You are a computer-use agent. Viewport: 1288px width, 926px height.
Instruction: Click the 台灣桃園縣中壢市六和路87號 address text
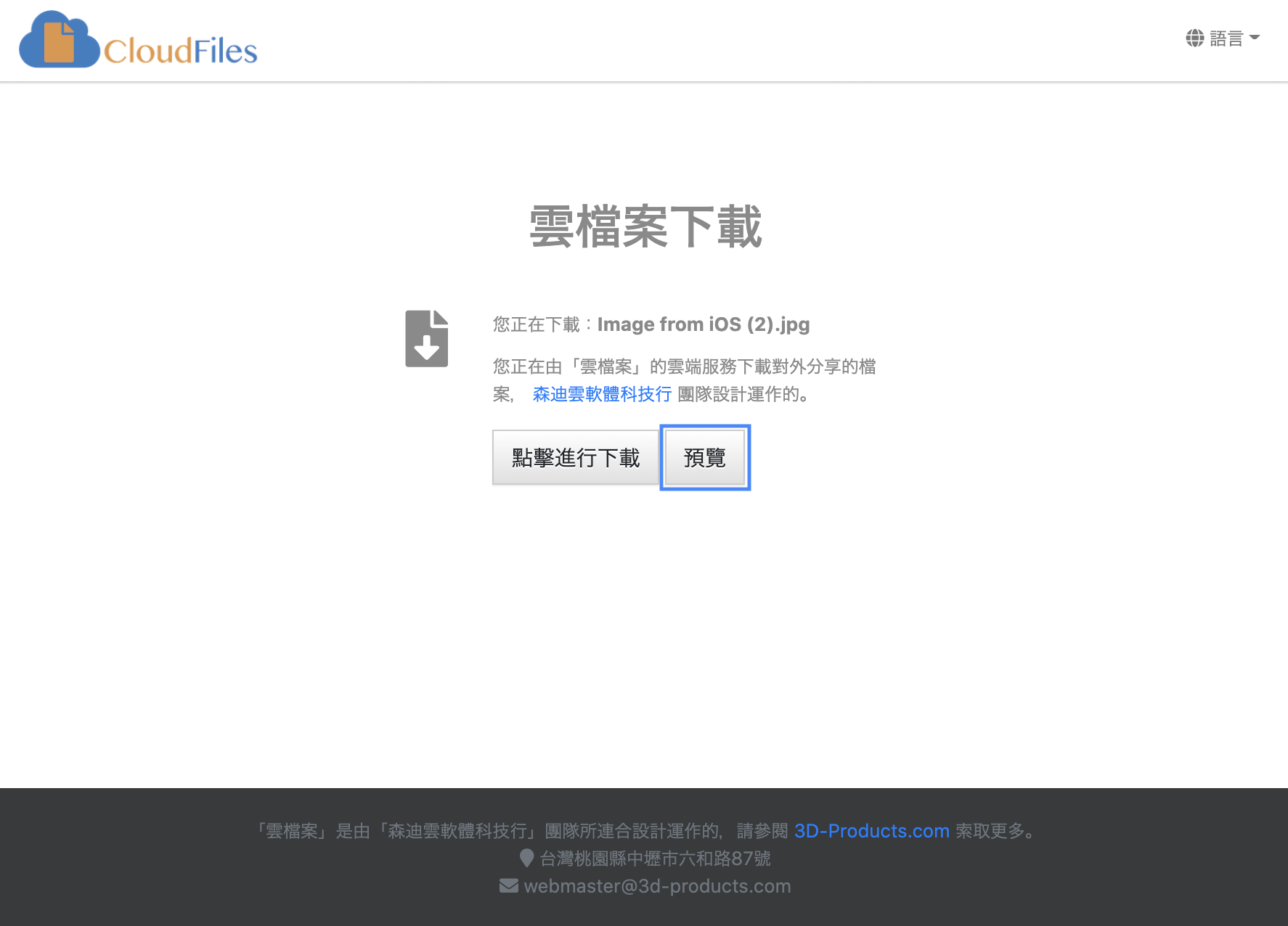tap(655, 859)
